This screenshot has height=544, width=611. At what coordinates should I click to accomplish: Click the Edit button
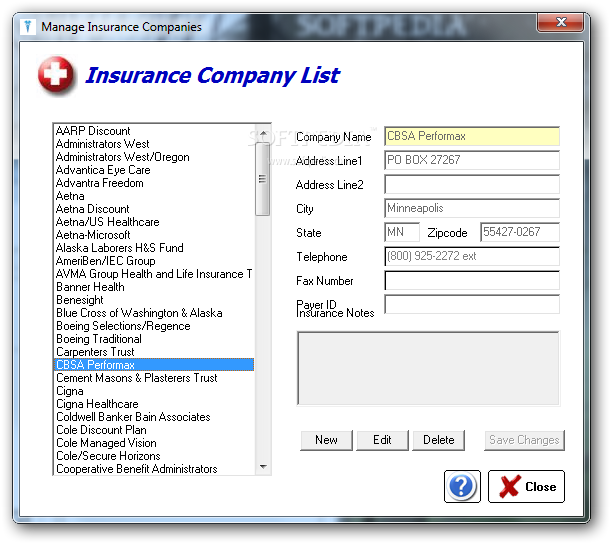point(382,440)
